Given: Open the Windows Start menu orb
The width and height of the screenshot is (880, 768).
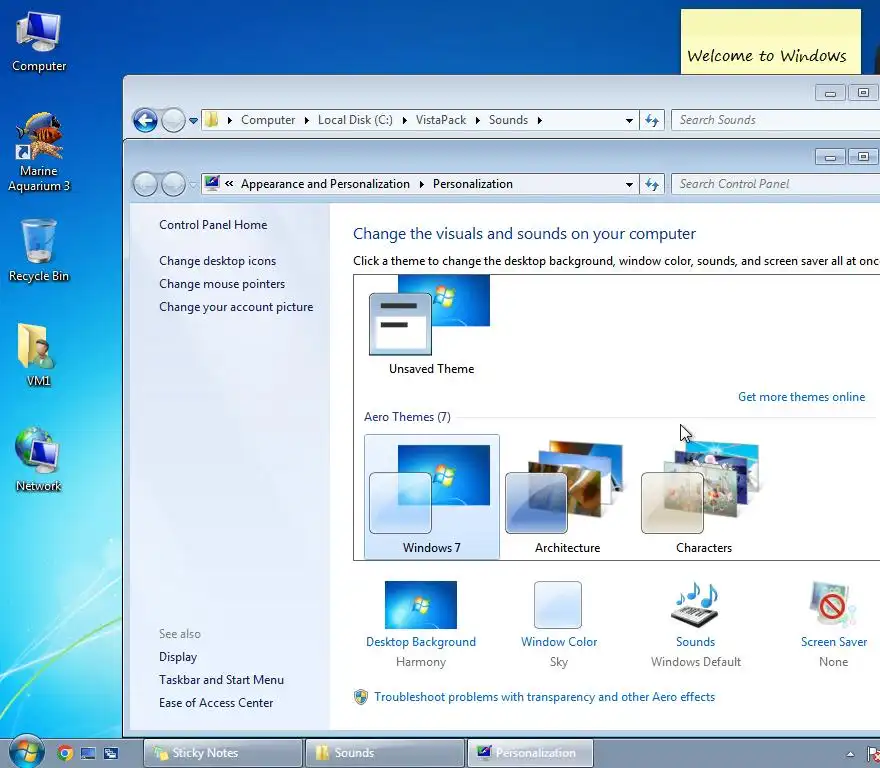Looking at the screenshot, I should (x=26, y=751).
